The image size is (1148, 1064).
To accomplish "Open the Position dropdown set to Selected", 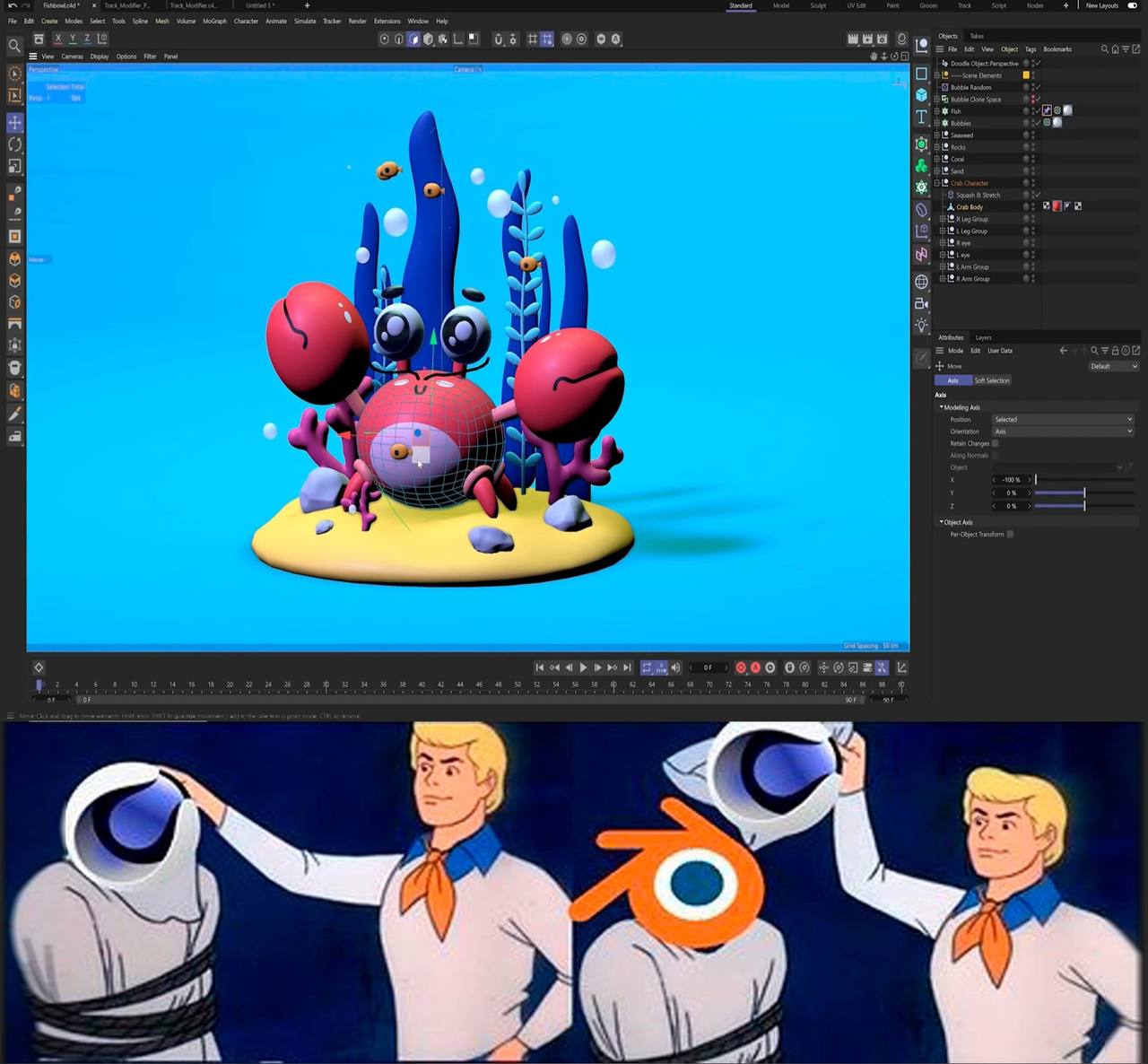I will (x=1063, y=419).
